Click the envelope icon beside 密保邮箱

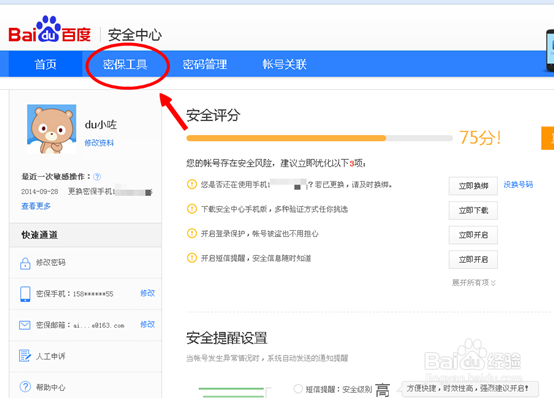pos(25,325)
